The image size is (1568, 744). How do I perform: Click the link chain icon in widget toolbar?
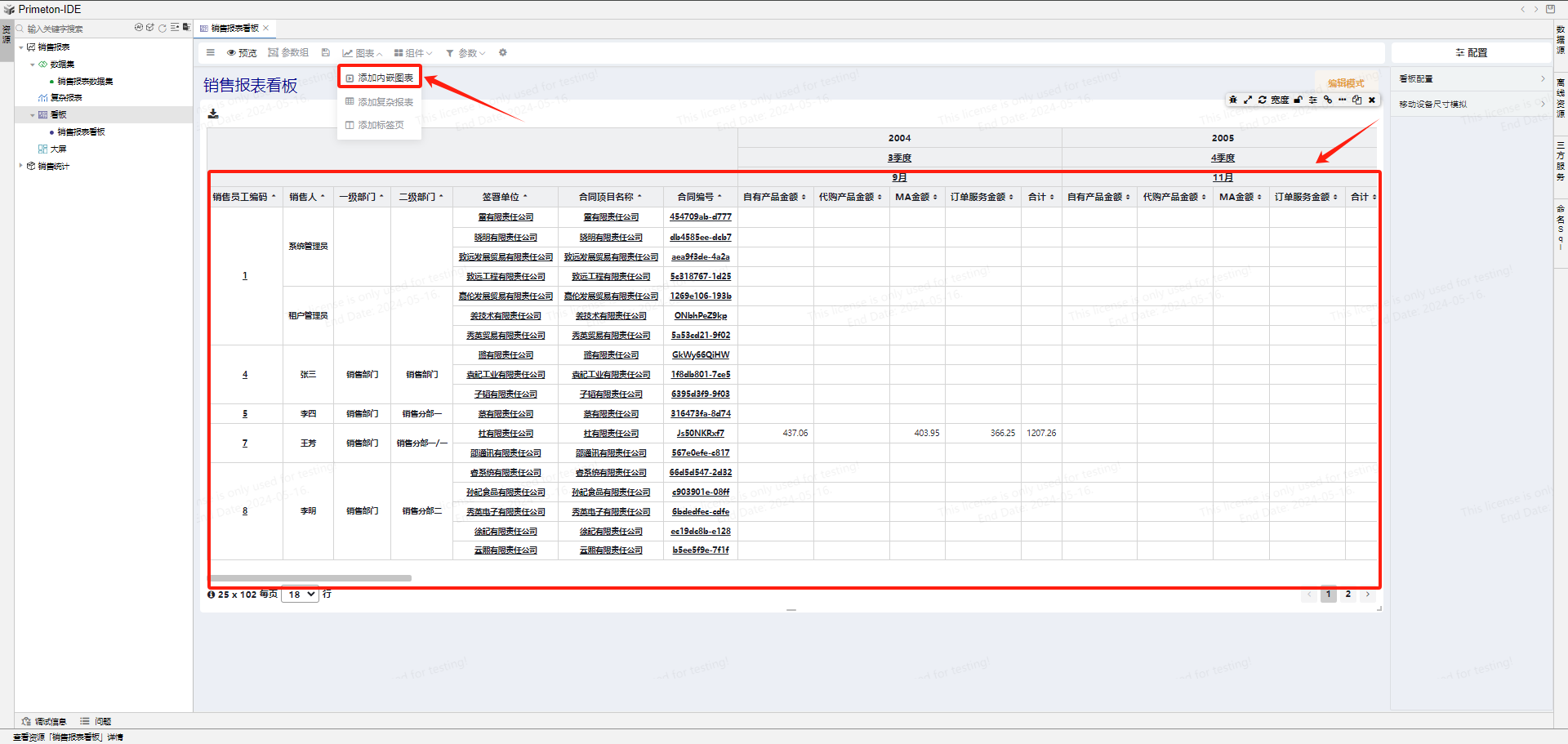pyautogui.click(x=1328, y=100)
